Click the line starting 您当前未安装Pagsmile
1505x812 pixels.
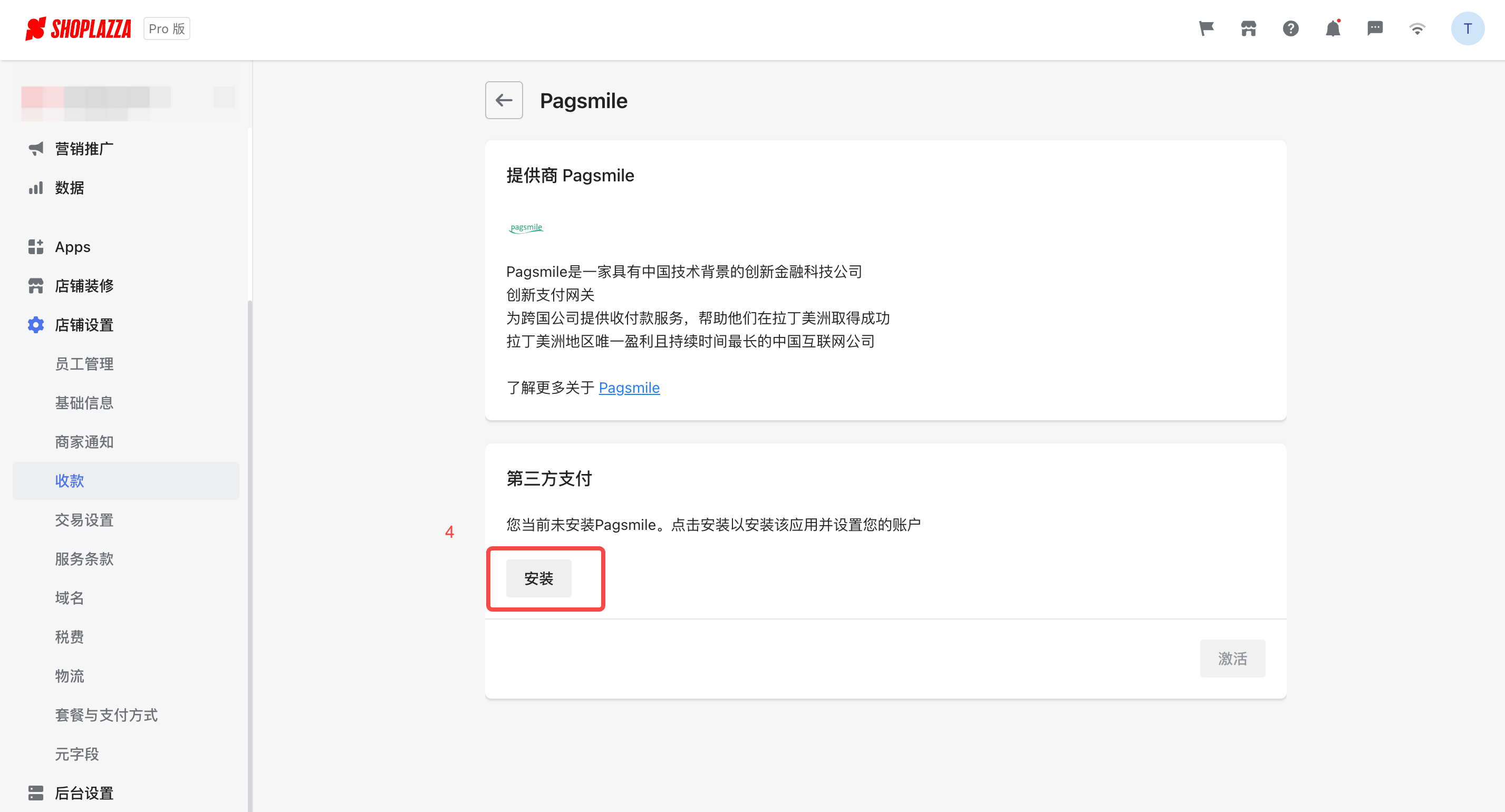pyautogui.click(x=713, y=525)
